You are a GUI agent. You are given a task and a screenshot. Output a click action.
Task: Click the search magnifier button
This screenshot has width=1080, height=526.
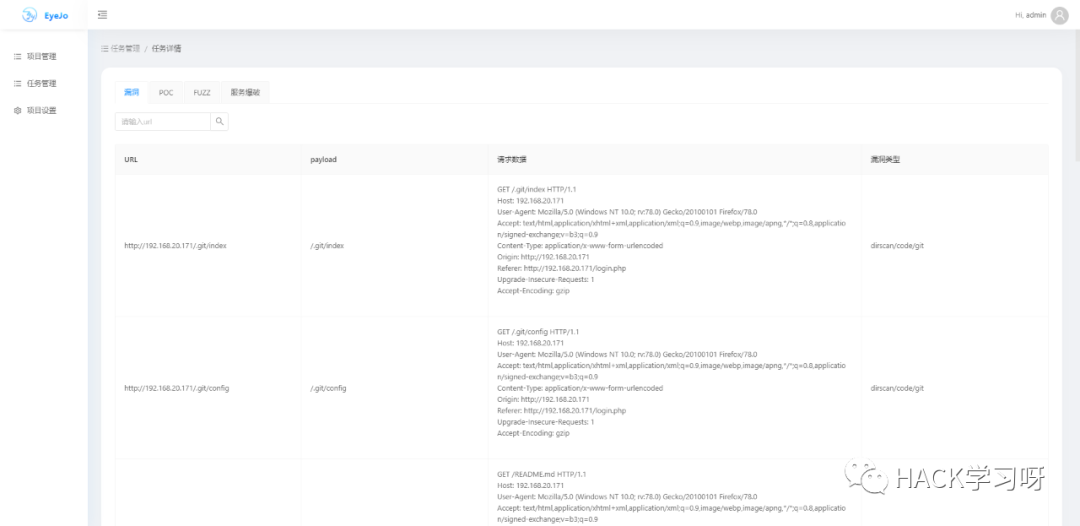(x=219, y=121)
